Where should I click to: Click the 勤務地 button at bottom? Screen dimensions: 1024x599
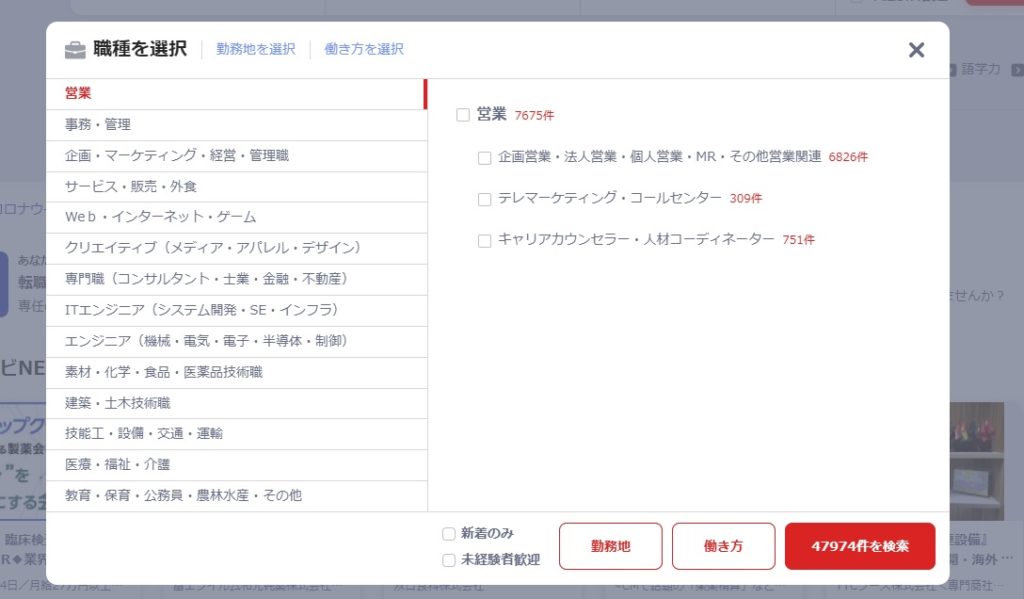610,547
